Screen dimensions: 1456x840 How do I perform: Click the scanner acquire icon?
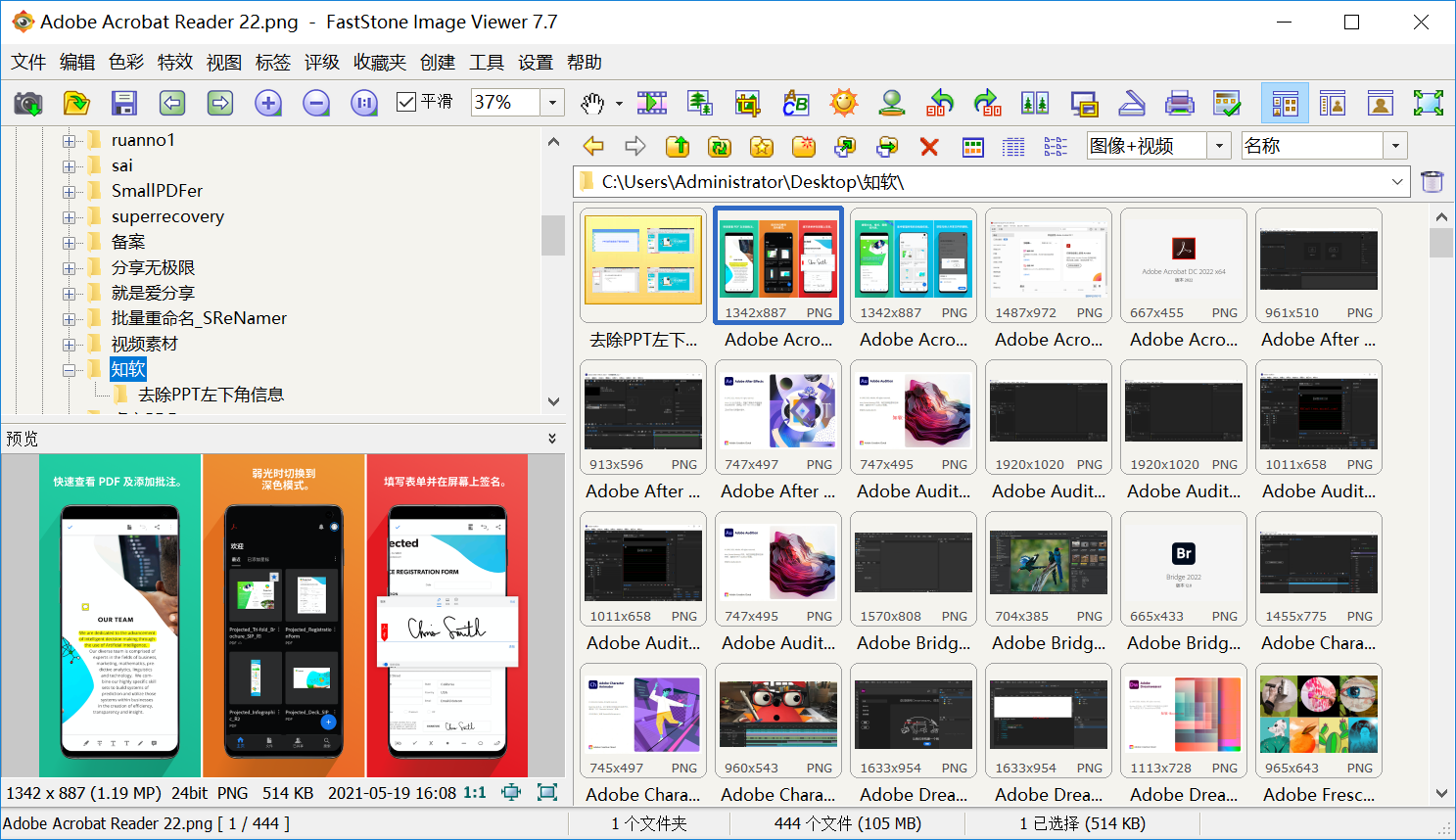coord(1132,103)
